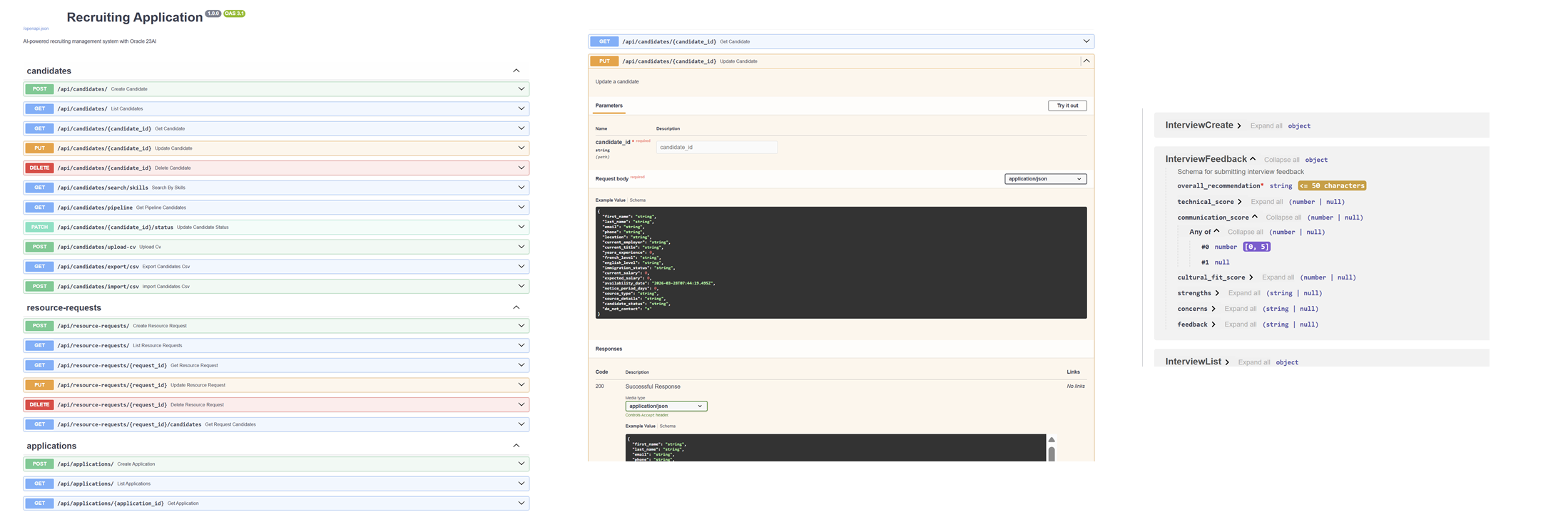The width and height of the screenshot is (1568, 532).
Task: Click the request body example JSON code block
Action: 841,262
